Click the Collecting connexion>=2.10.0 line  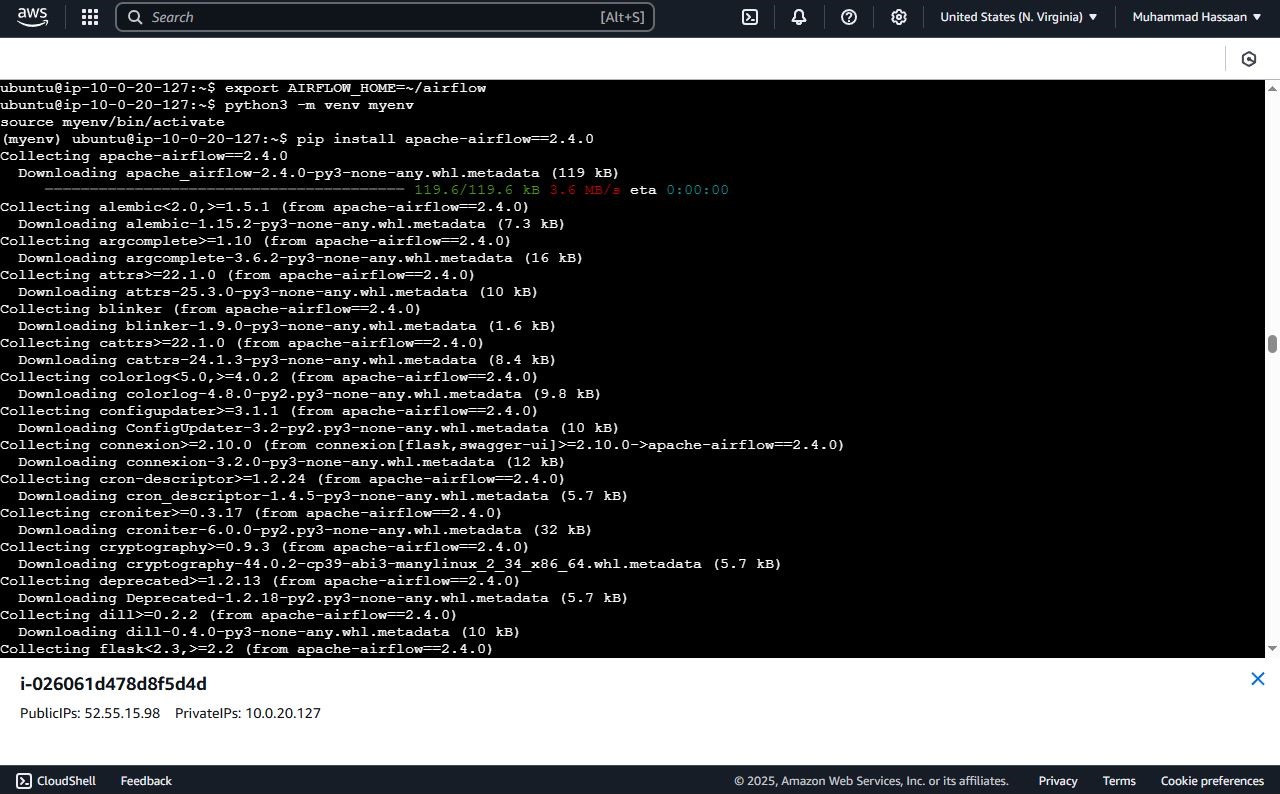(x=422, y=445)
